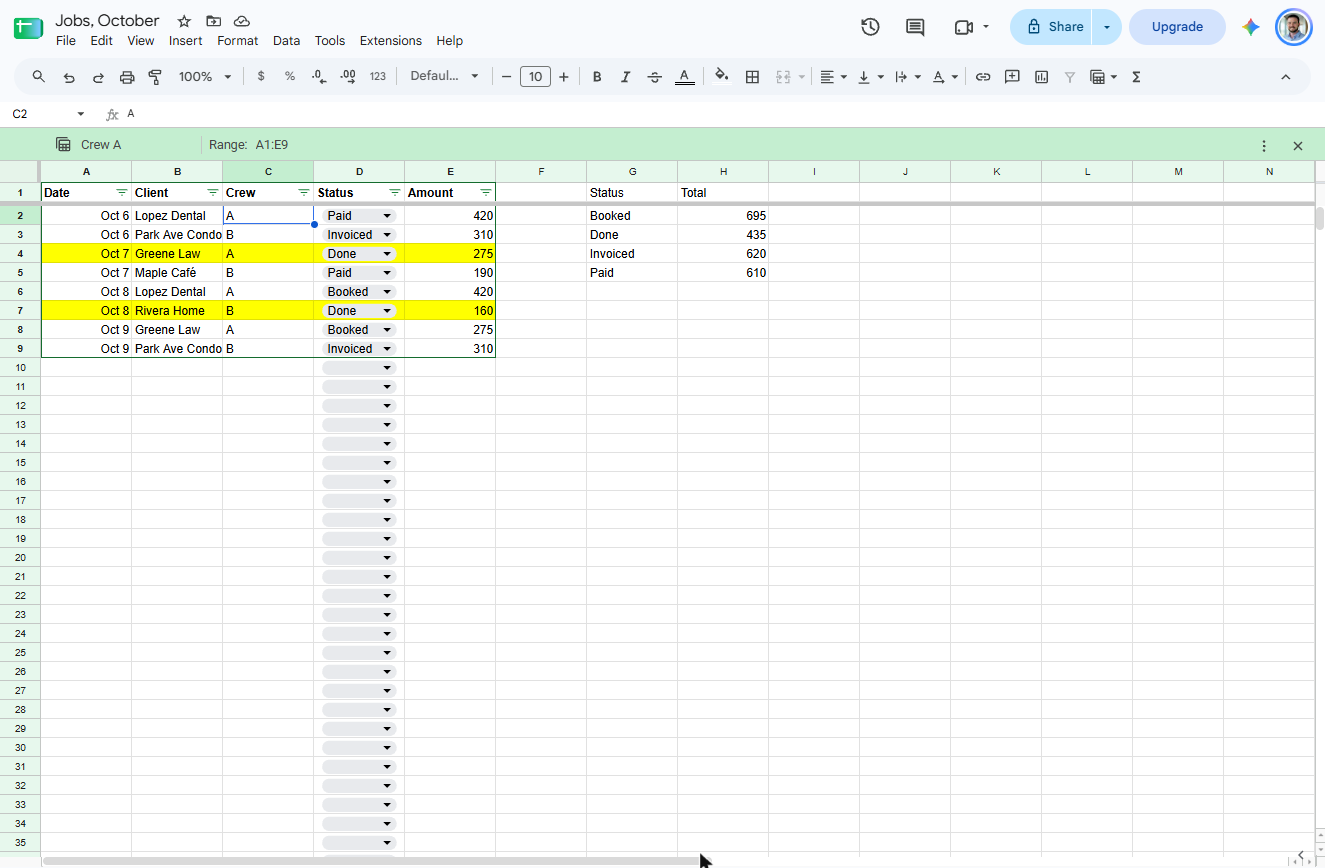Open the text wrapping dropdown

coord(908,77)
